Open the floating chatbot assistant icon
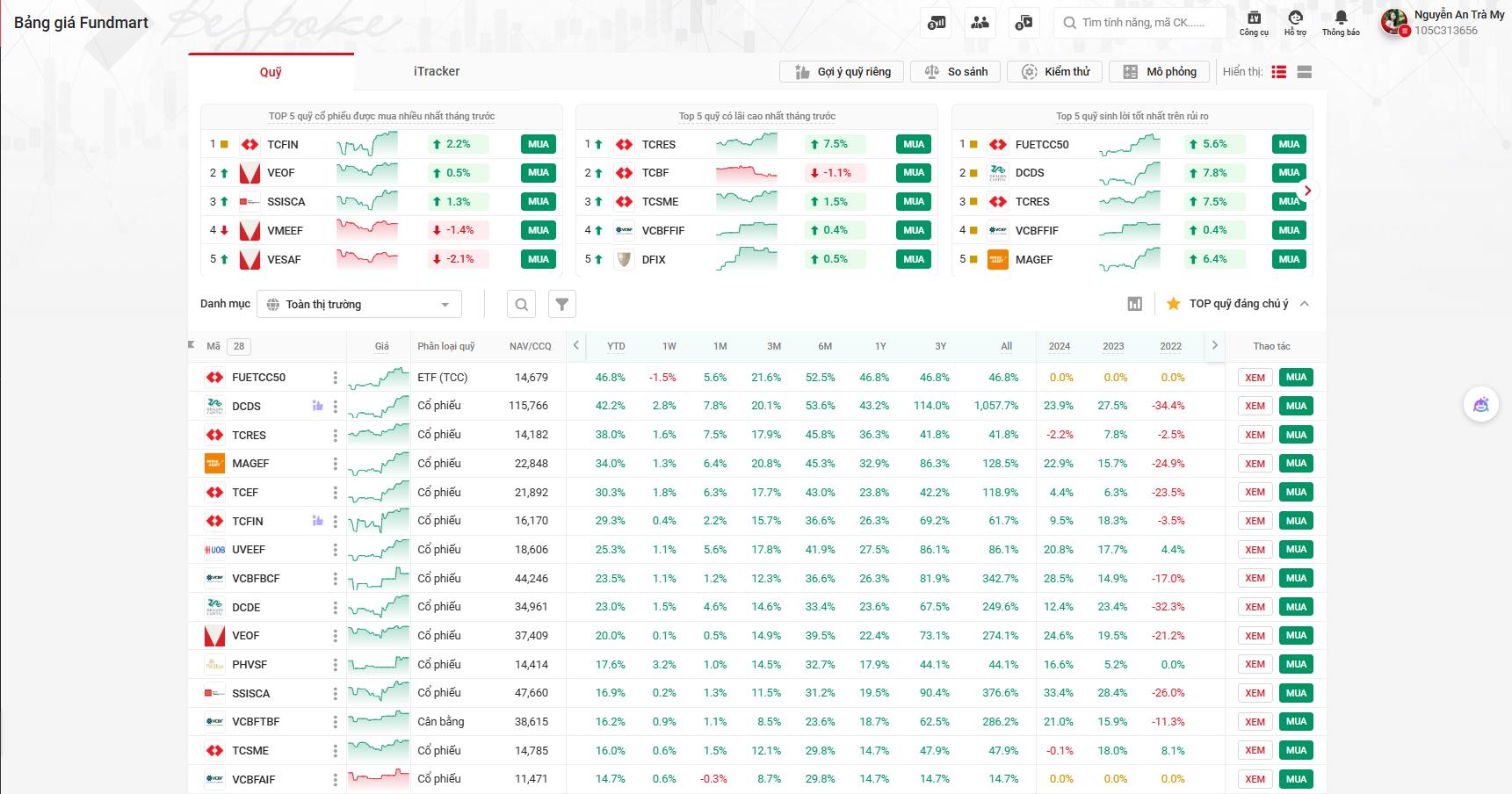1512x794 pixels. [x=1480, y=405]
